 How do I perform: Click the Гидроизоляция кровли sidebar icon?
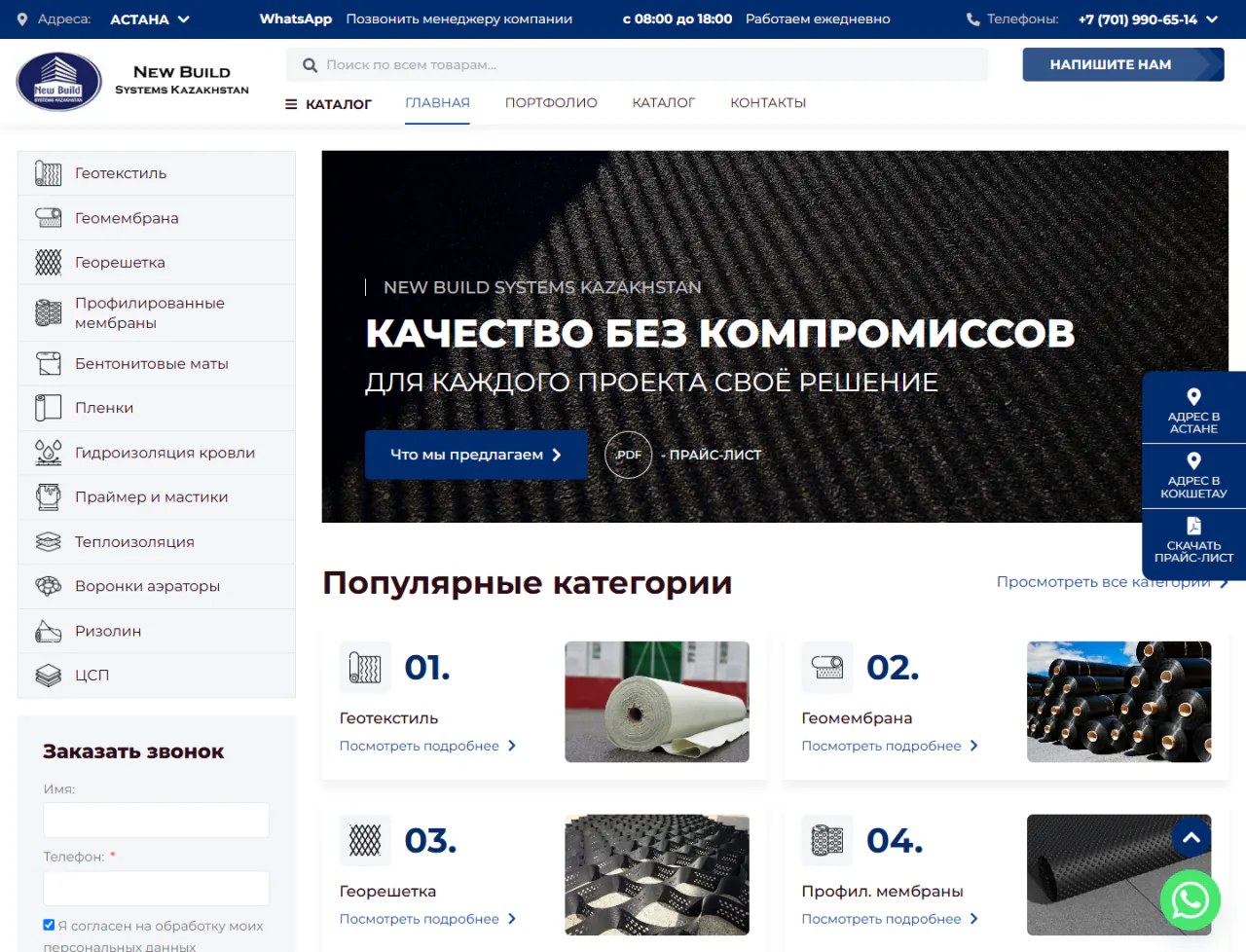click(49, 453)
